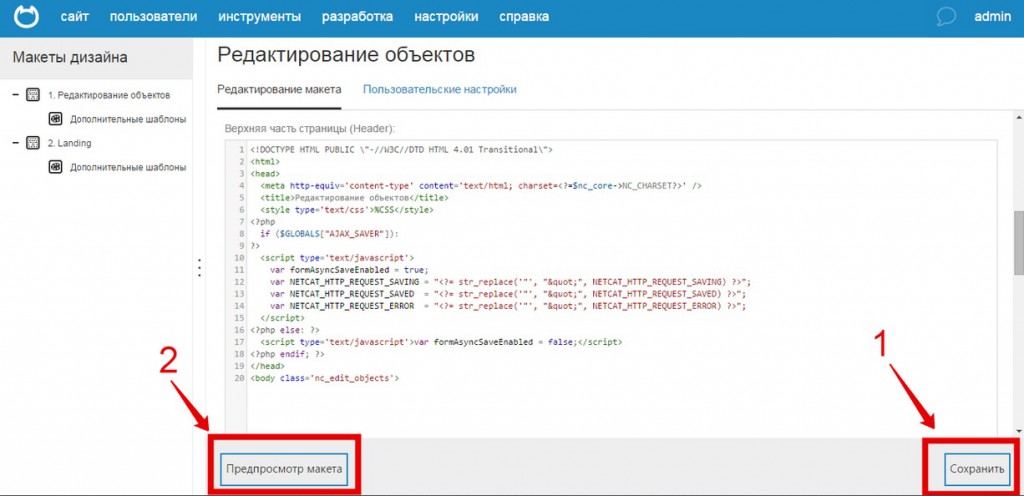Open Дополнительные шаблоны under Редактирование объектов
1024x496 pixels.
click(x=128, y=119)
